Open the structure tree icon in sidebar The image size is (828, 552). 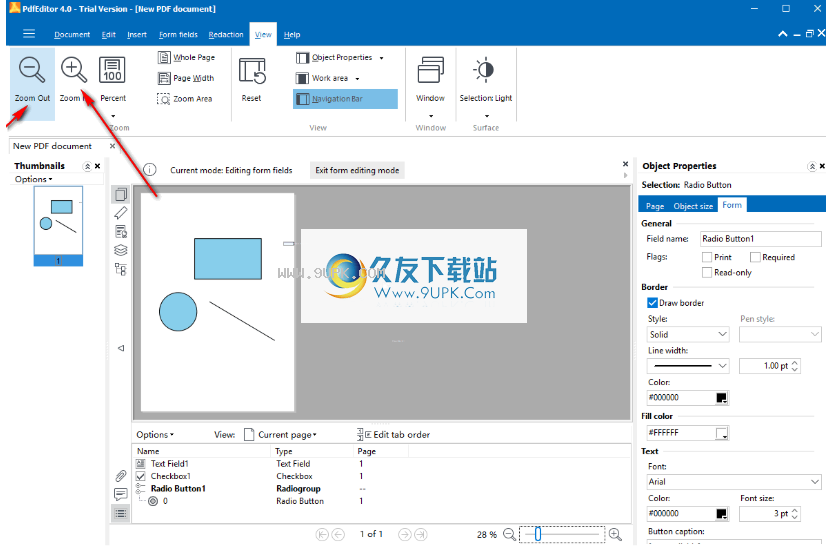121,269
